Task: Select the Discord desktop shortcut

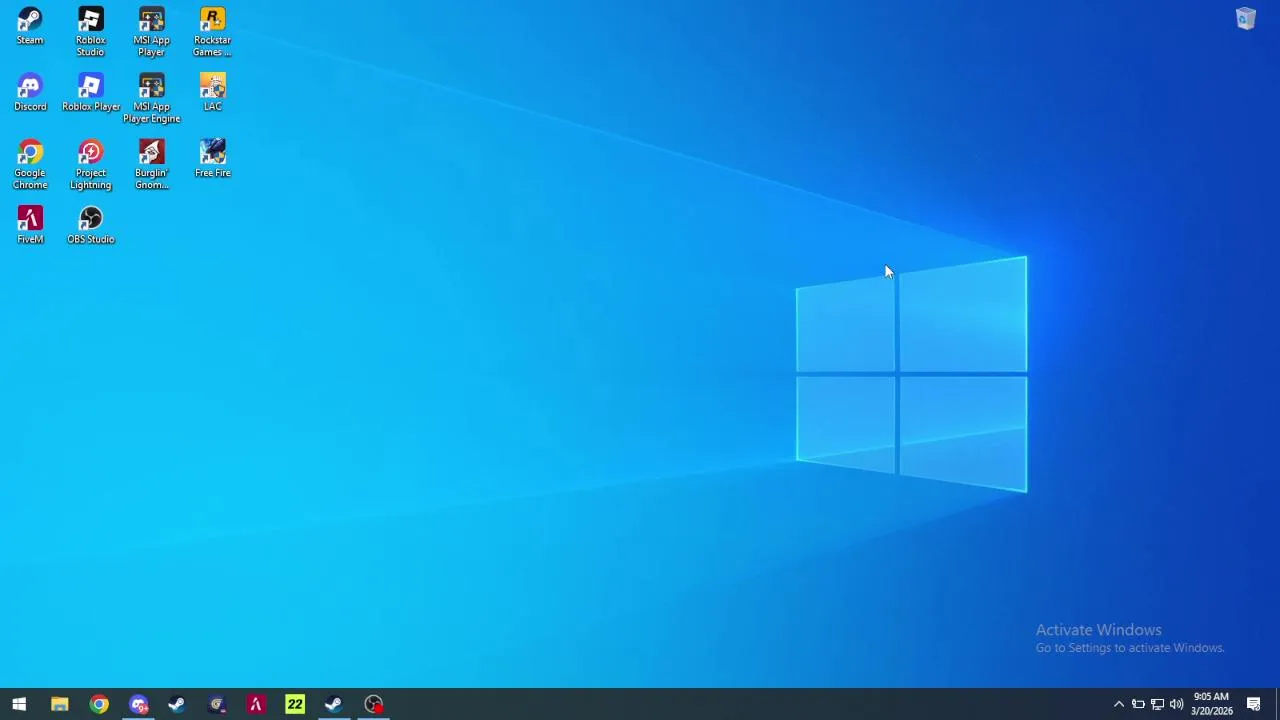Action: [x=30, y=93]
